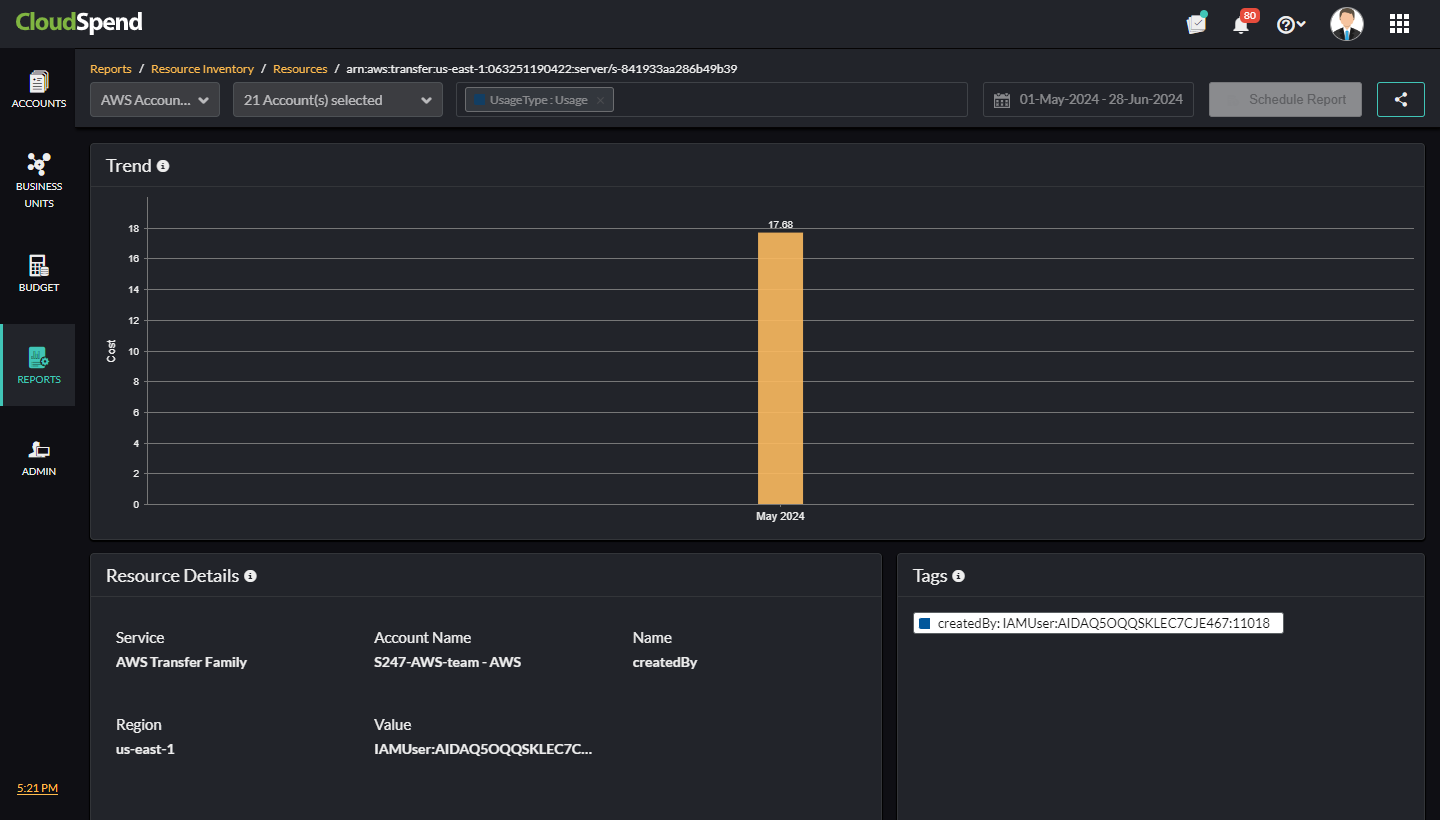Go to Resource Inventory breadcrumb

202,68
